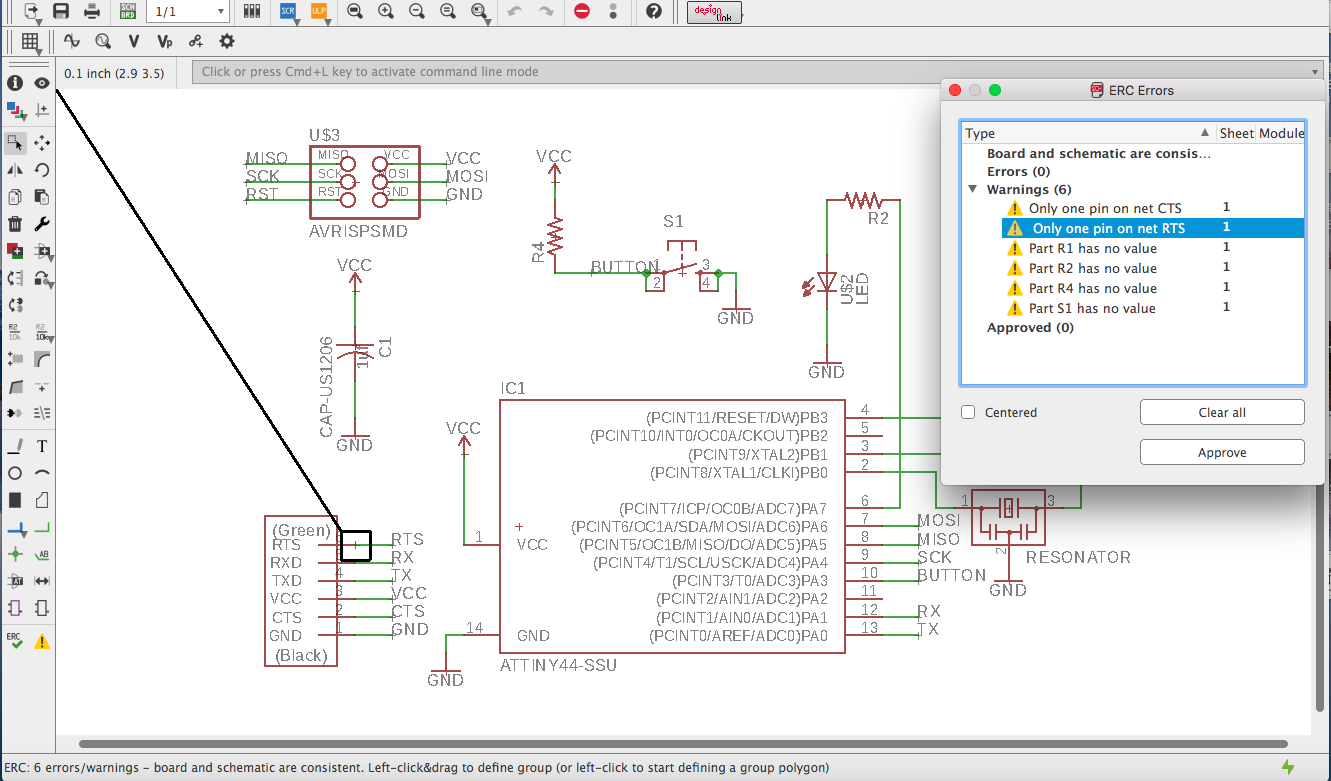This screenshot has height=781, width=1331.
Task: Click the Save disk icon
Action: (x=61, y=11)
